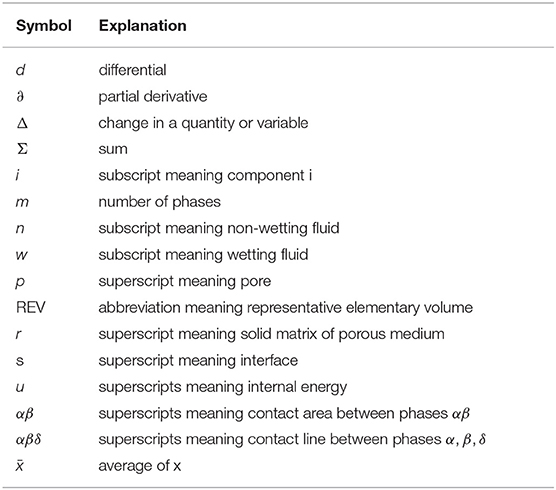Select the Delta symbol Δ
Image resolution: width=556 pixels, height=490 pixels.
(22, 123)
